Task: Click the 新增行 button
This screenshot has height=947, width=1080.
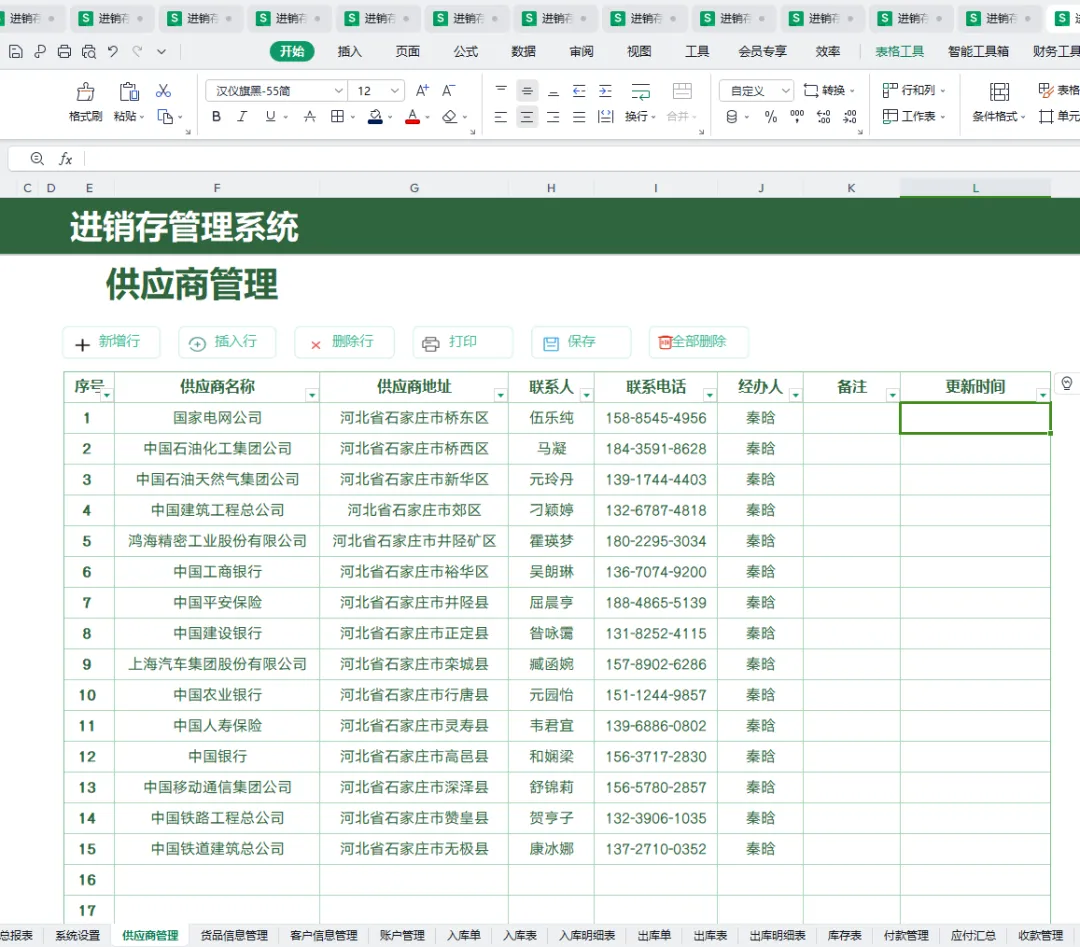Action: (x=111, y=342)
